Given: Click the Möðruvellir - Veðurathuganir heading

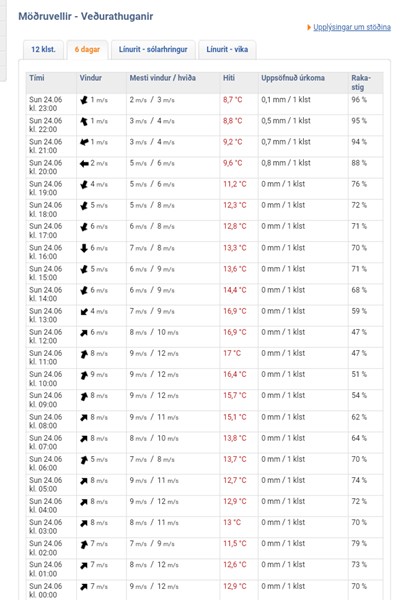Looking at the screenshot, I should [86, 16].
